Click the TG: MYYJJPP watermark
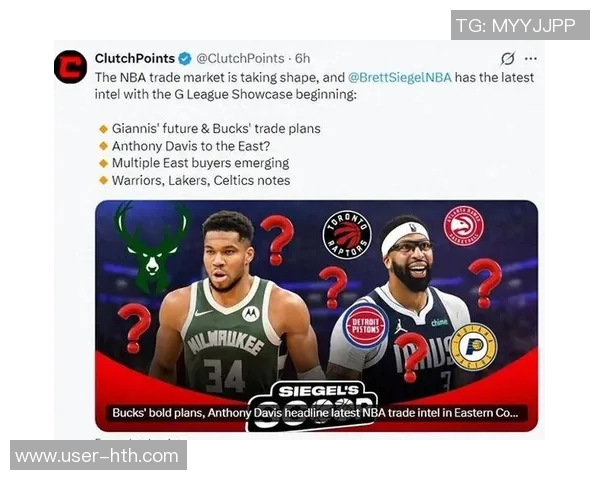The image size is (600, 480). tap(520, 25)
